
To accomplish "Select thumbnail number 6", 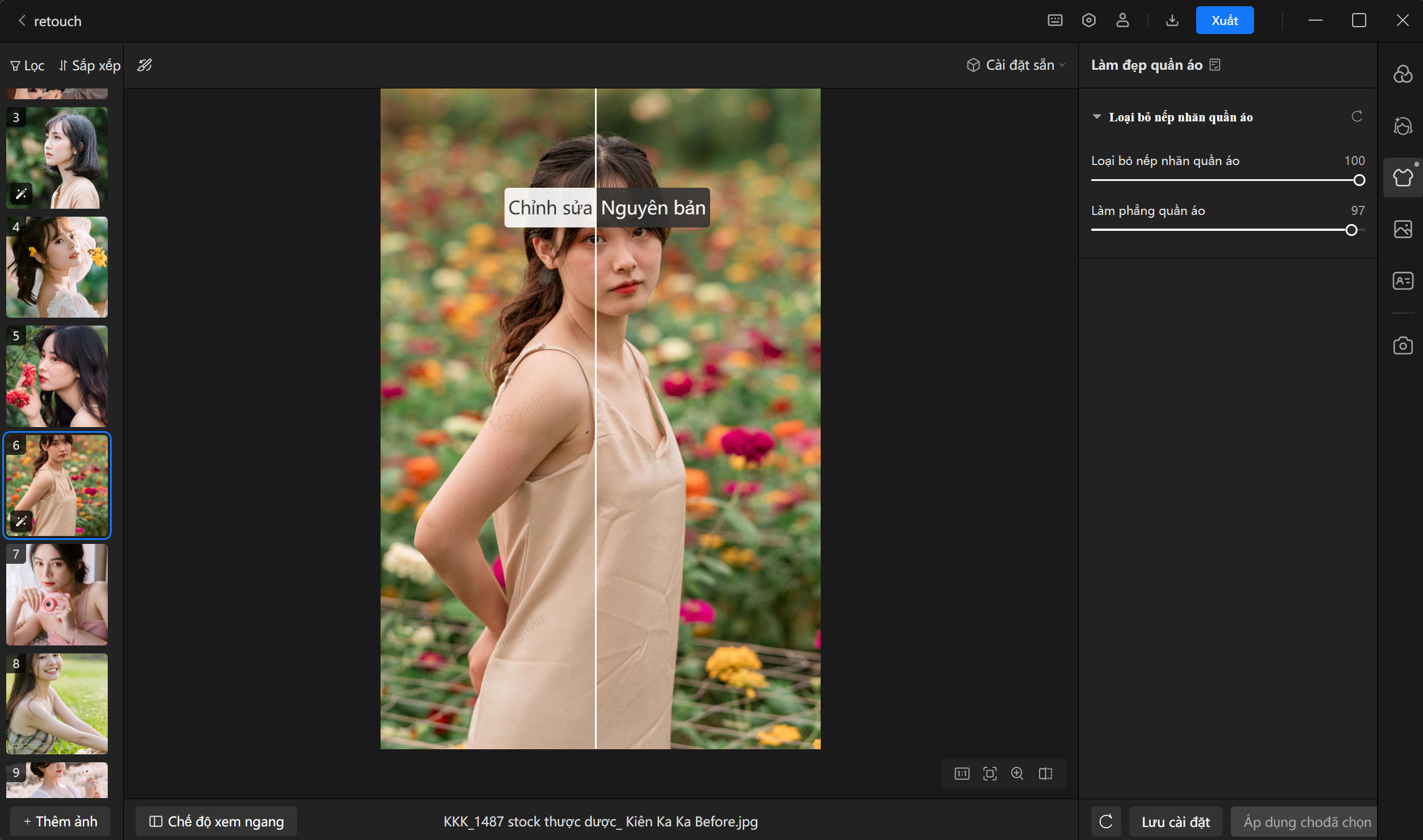I will (57, 486).
